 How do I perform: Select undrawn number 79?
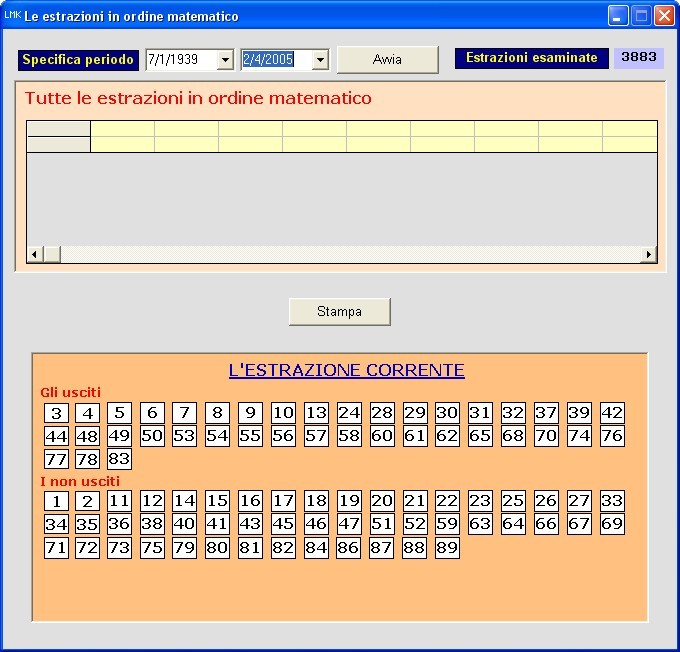click(184, 547)
